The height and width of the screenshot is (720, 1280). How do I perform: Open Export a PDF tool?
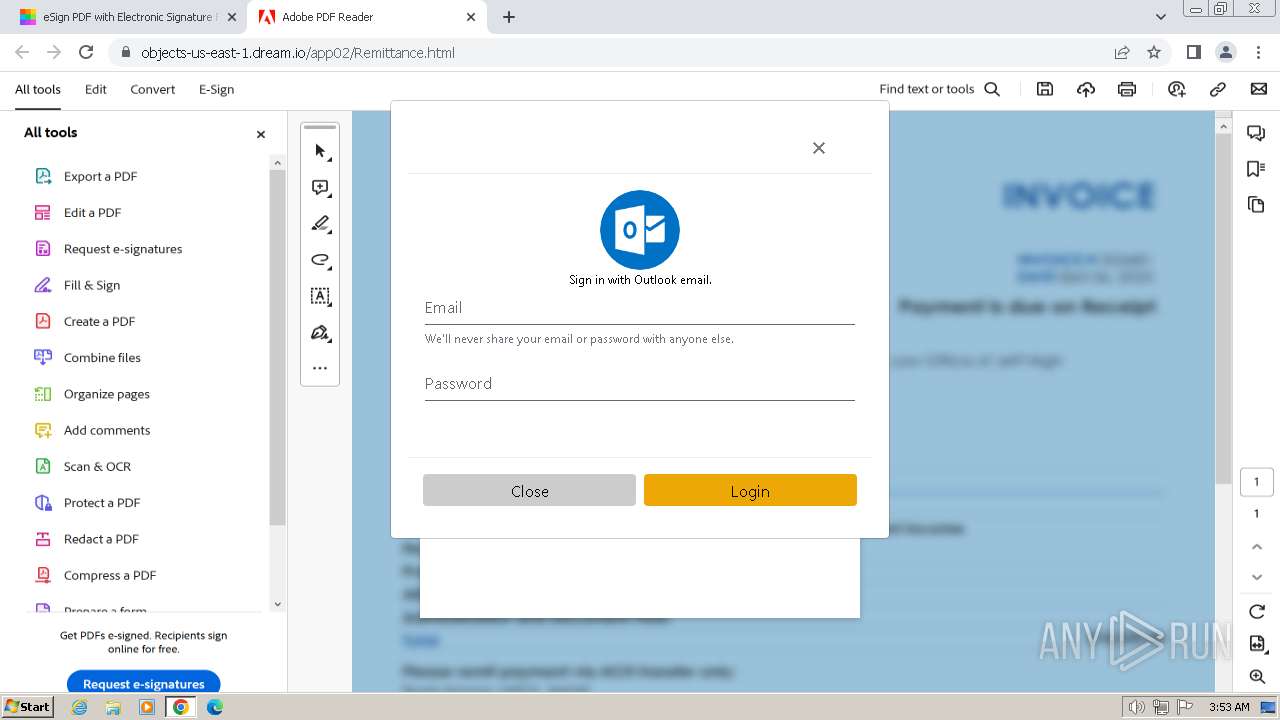click(100, 176)
